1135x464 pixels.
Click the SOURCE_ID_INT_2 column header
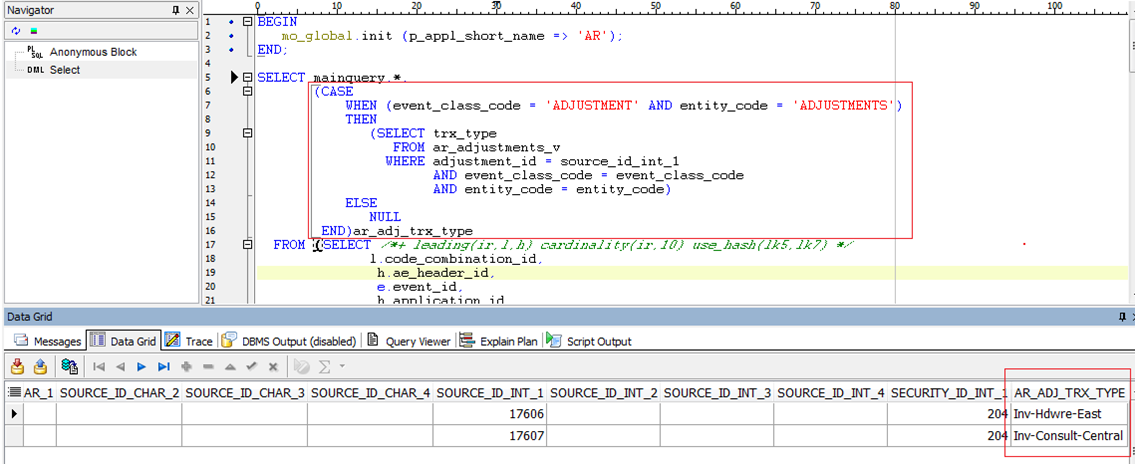pos(604,392)
